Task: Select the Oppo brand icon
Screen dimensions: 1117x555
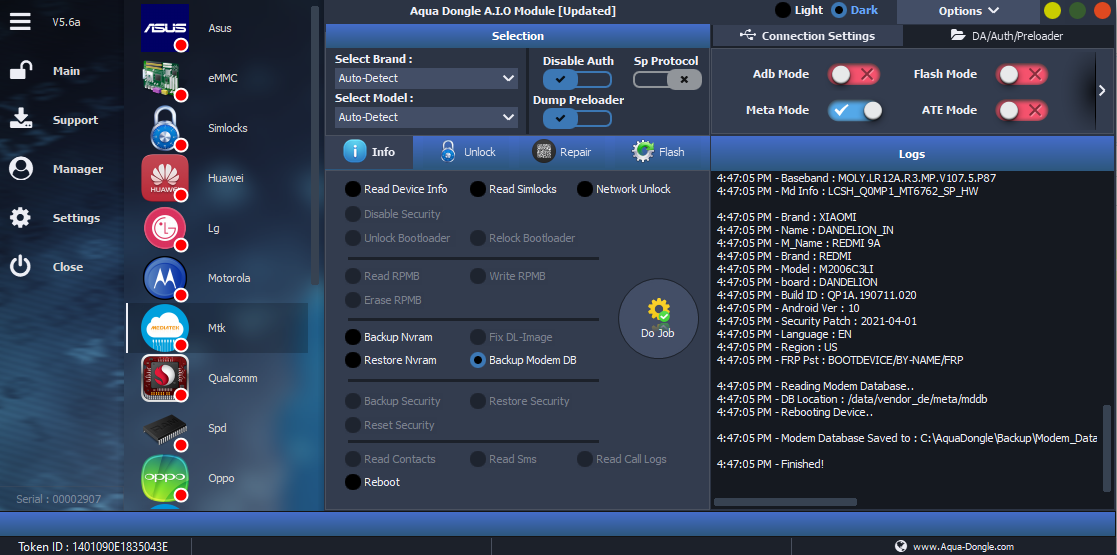Action: click(165, 478)
